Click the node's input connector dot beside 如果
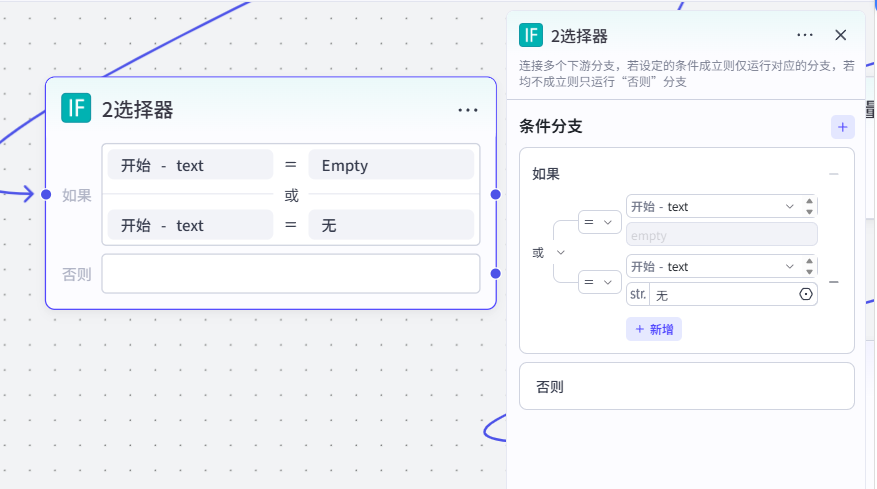The width and height of the screenshot is (877, 489). 46,194
